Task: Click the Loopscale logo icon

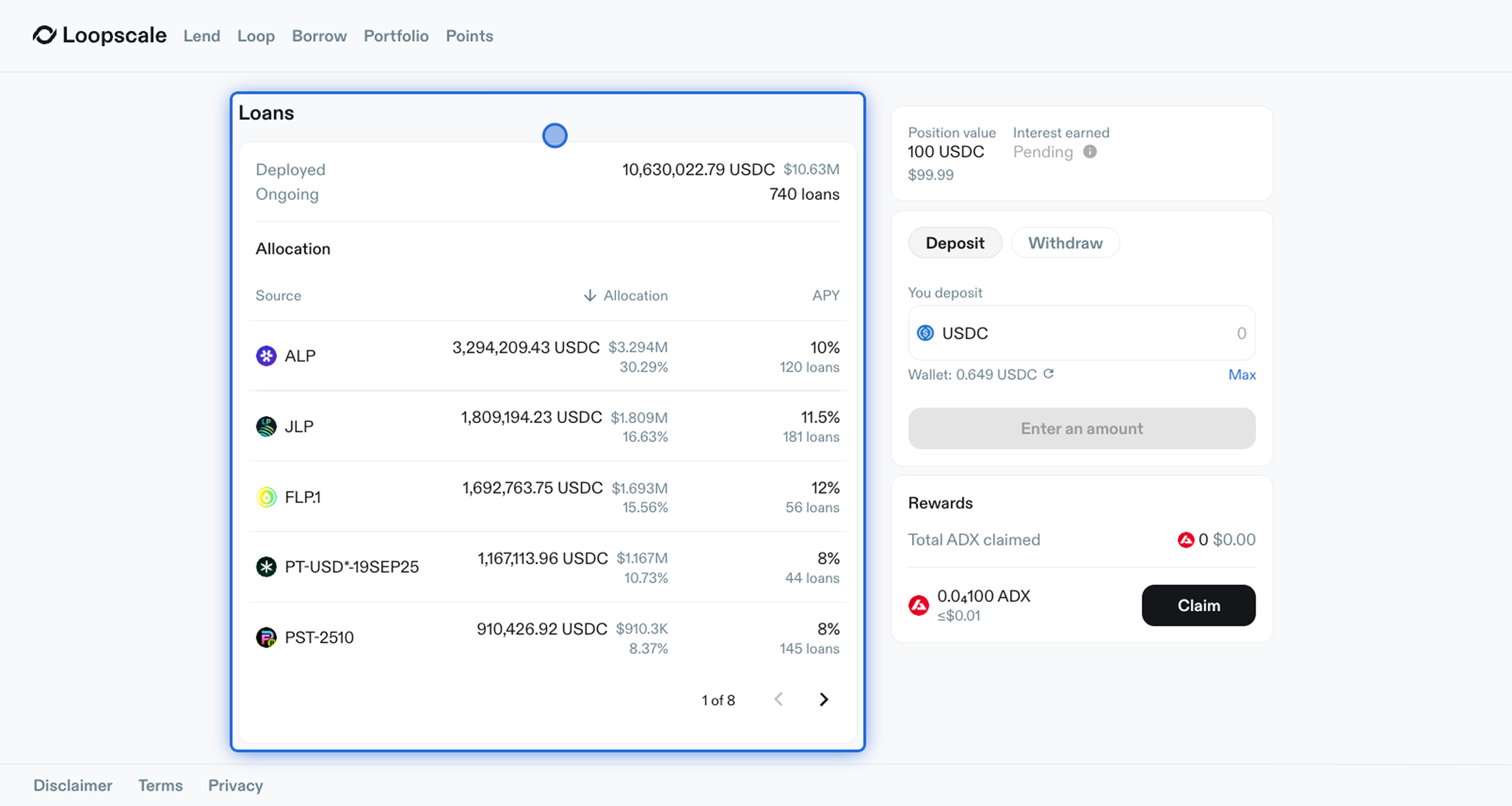Action: [45, 35]
